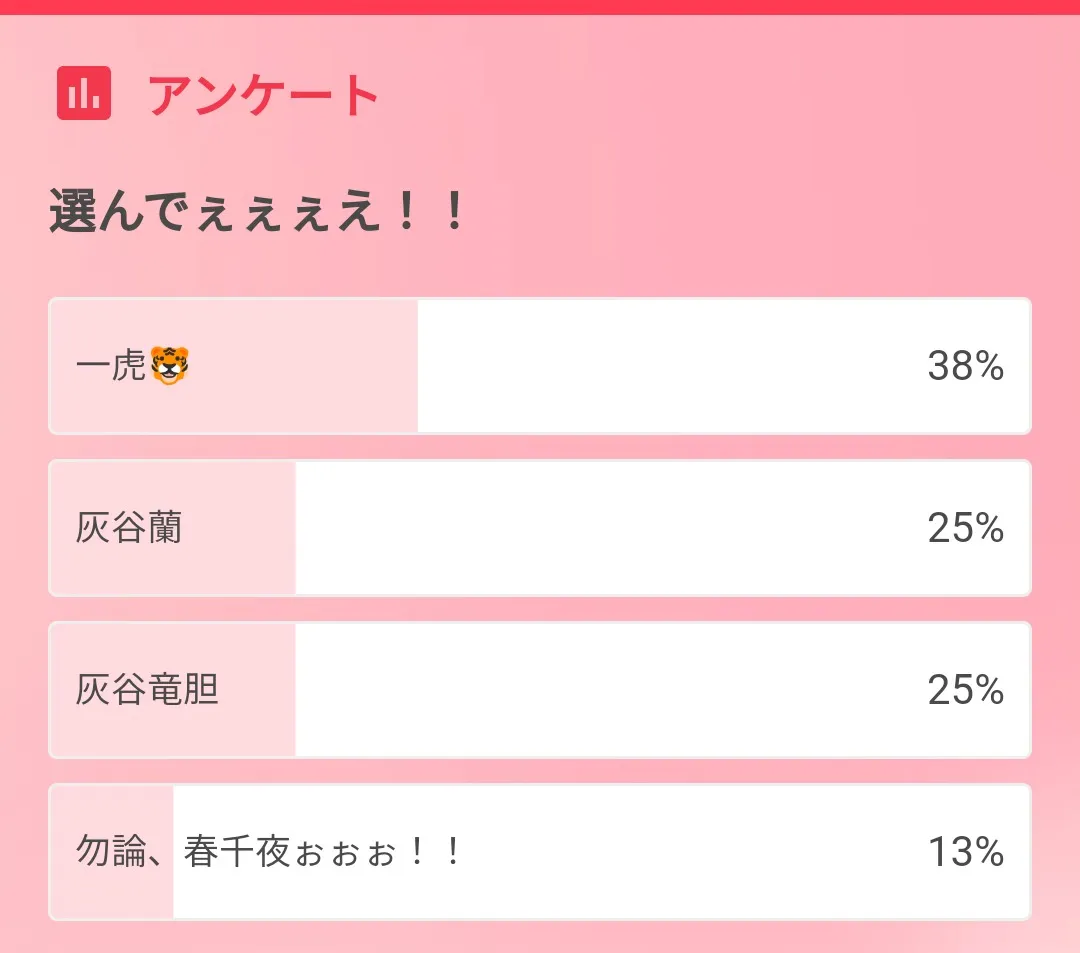This screenshot has width=1080, height=953.
Task: Click the question text 選んでぇぇぇぇ！！
Action: [258, 214]
